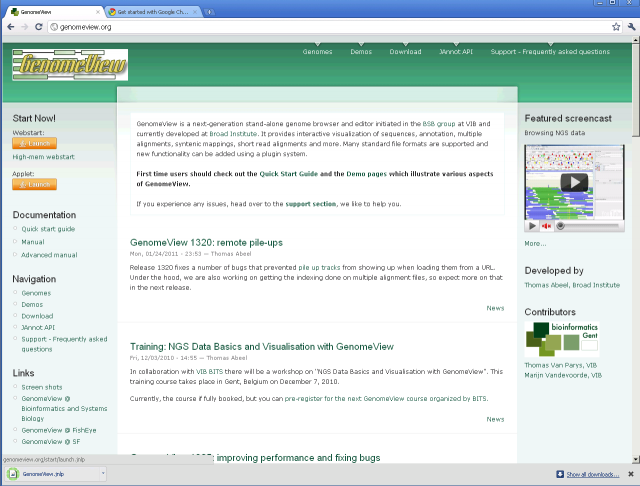Image resolution: width=640 pixels, height=486 pixels.
Task: Click the browser back arrow
Action: pos(11,27)
